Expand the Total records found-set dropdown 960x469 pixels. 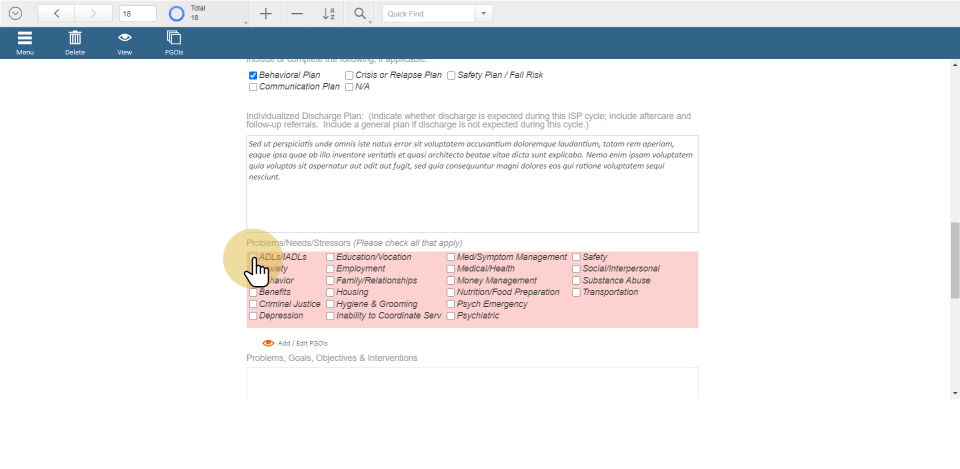(x=246, y=22)
